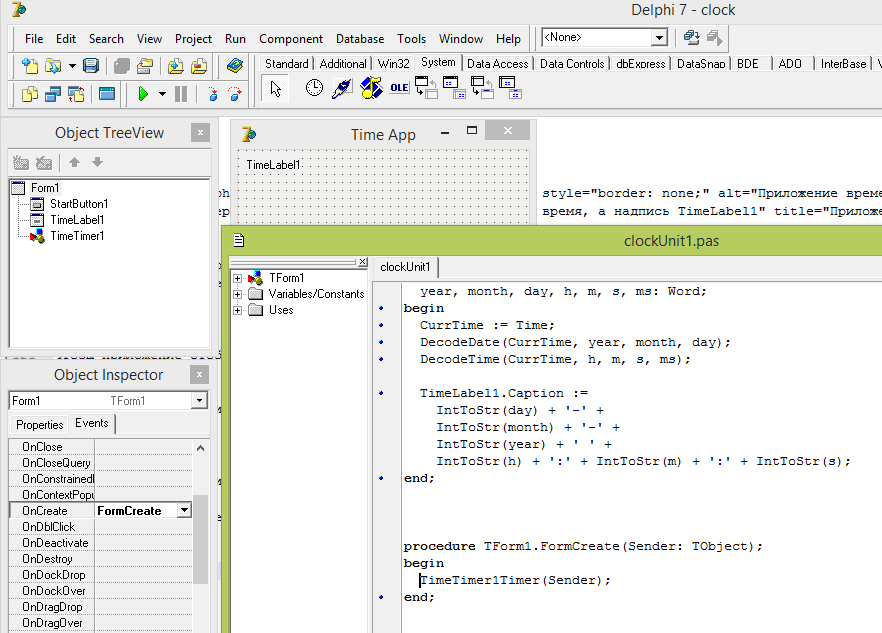Select the TDdeServerItem component icon

tap(510, 88)
